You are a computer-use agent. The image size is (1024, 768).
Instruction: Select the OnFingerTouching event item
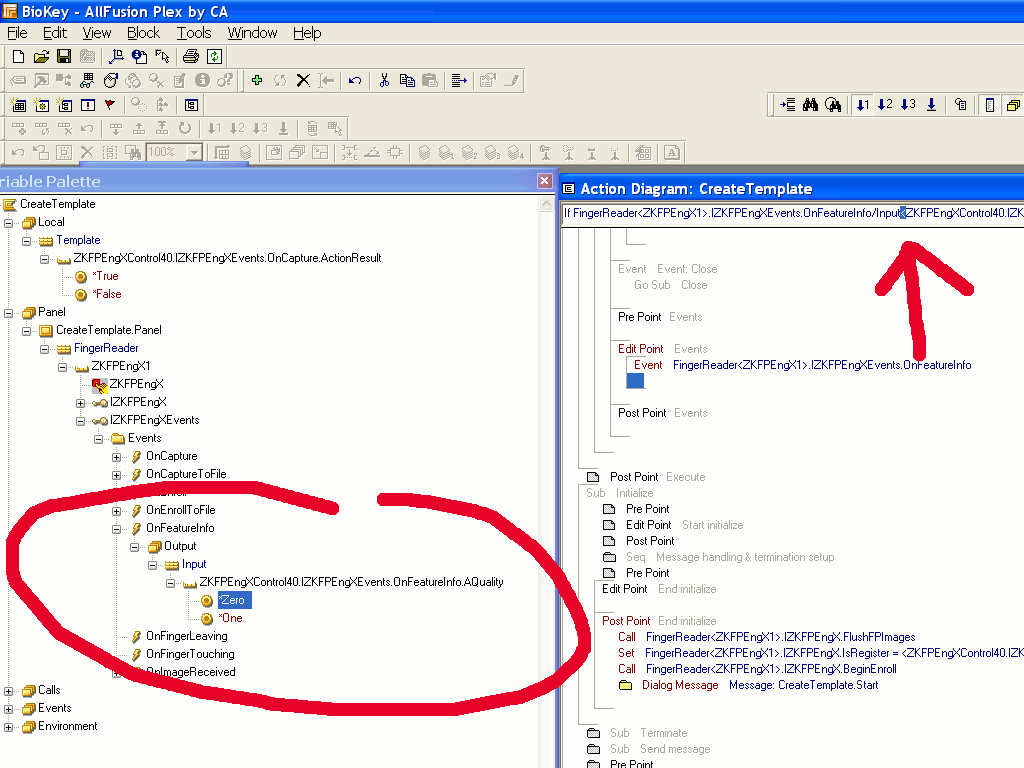[189, 654]
